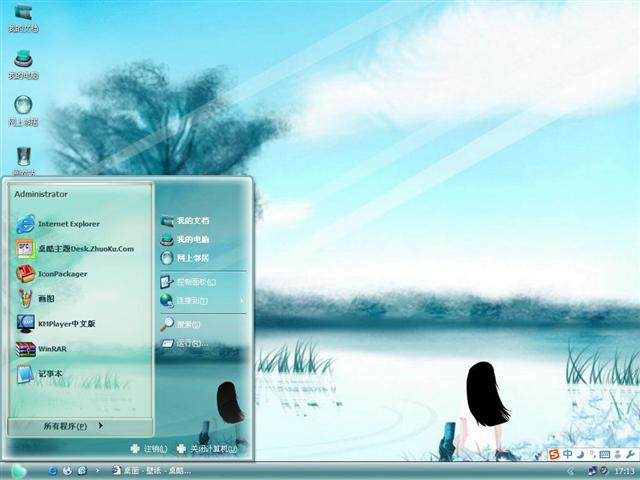This screenshot has height=480, width=640.
Task: Open 我的文档 in the start menu right pane
Action: click(x=185, y=221)
